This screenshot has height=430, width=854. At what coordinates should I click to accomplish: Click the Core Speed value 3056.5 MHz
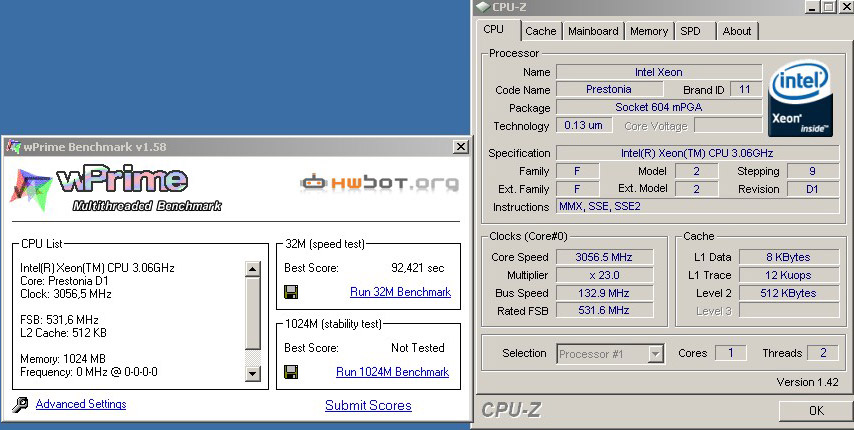pyautogui.click(x=604, y=257)
